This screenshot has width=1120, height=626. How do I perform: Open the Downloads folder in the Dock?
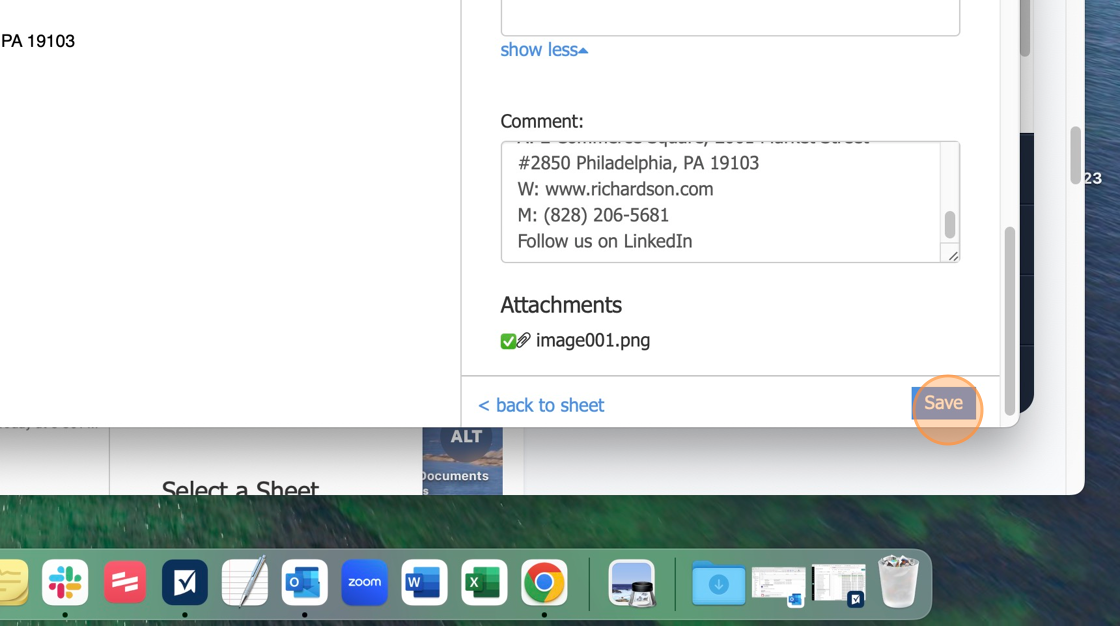click(719, 582)
